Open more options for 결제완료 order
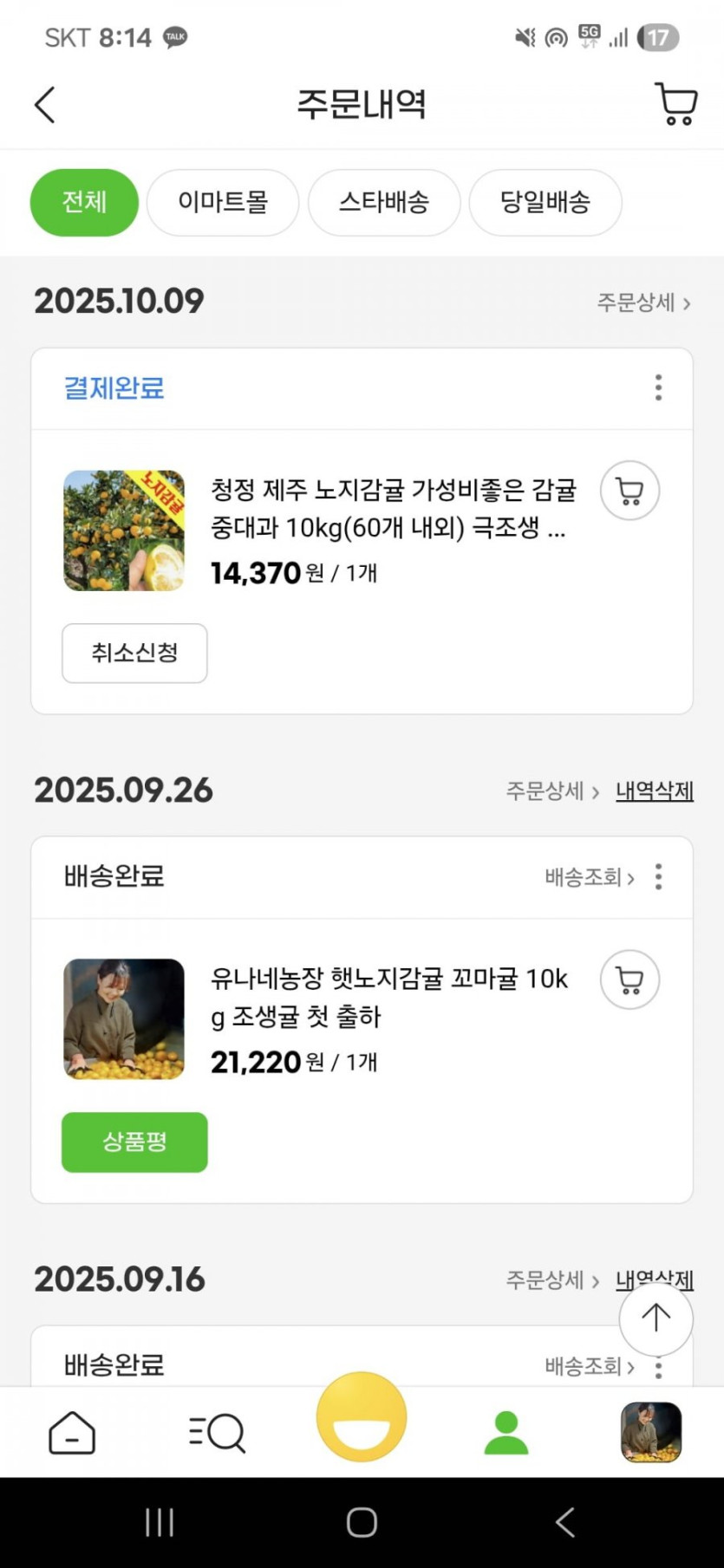Viewport: 724px width, 1568px height. [658, 387]
